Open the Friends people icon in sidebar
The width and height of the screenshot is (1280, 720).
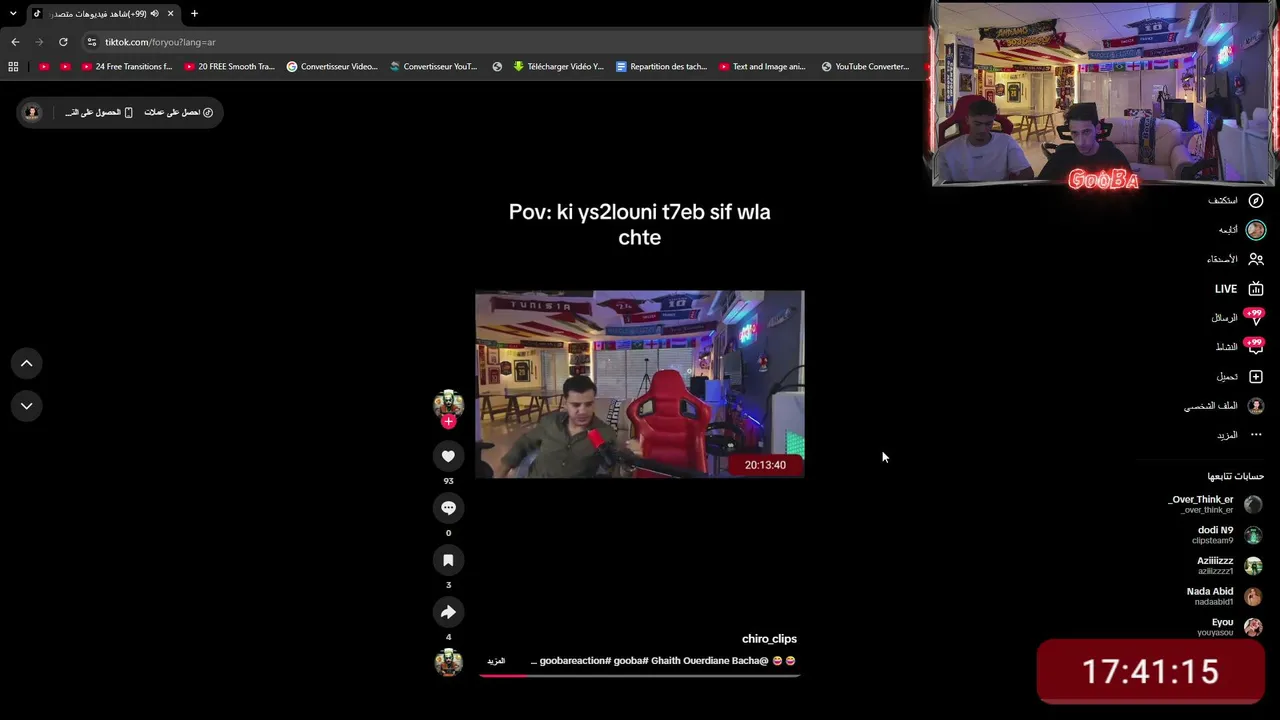(x=1256, y=259)
